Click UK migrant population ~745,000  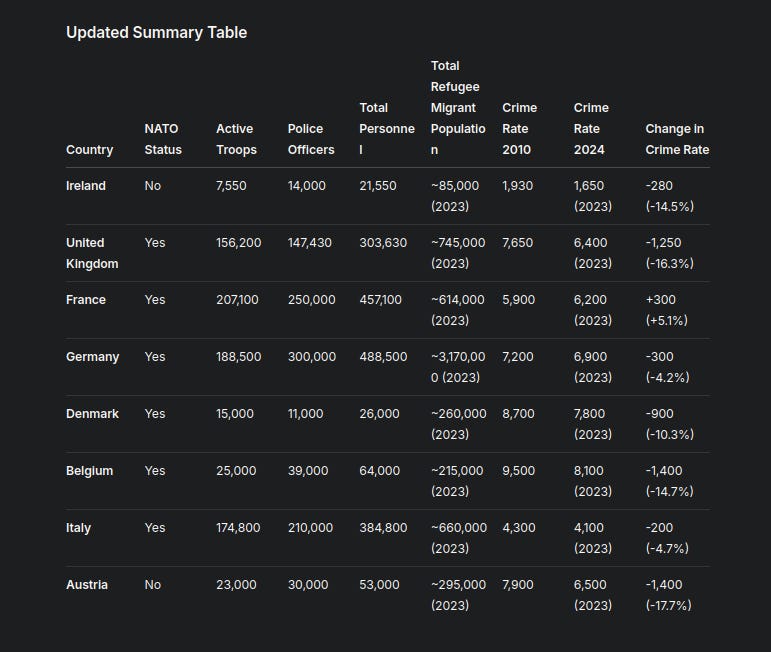point(458,253)
